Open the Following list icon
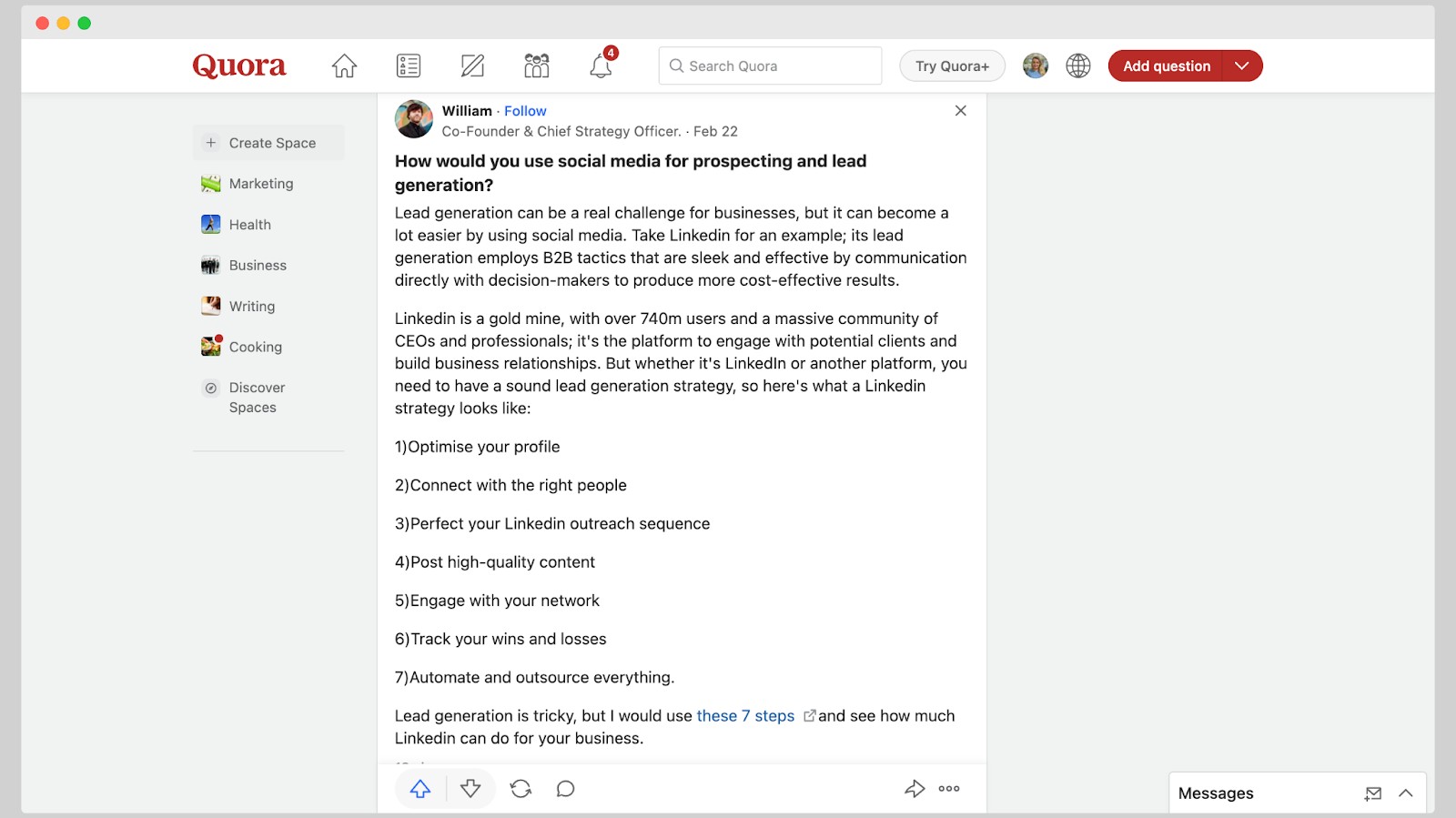 point(409,66)
